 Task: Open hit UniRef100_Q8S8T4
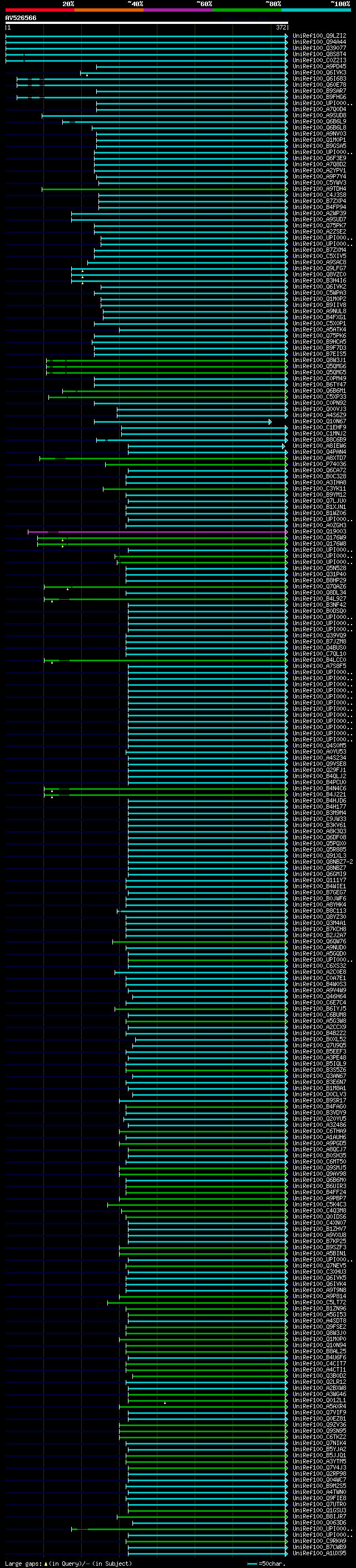point(319,54)
